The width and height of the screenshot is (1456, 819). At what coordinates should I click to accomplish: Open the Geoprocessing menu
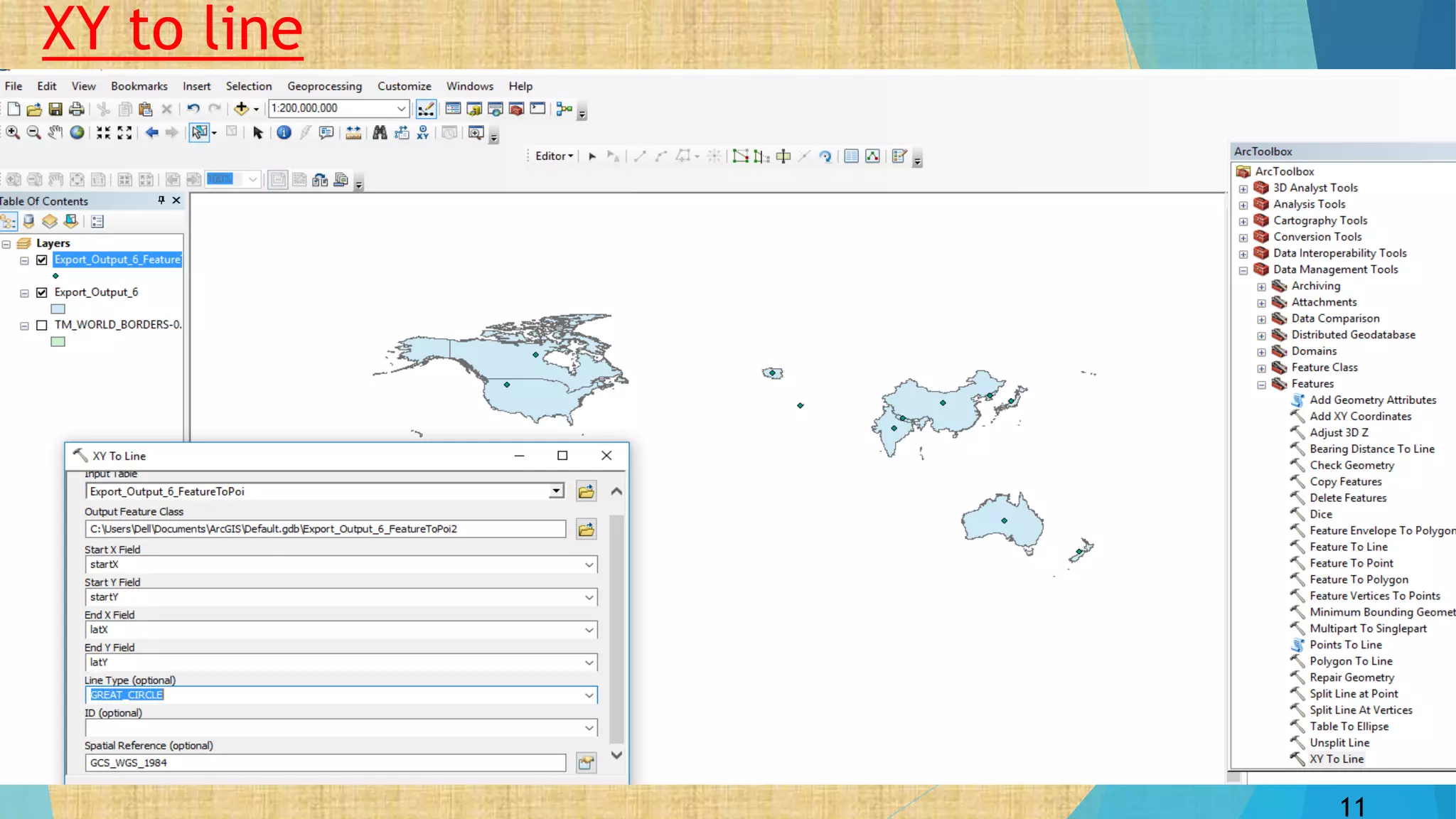tap(324, 86)
